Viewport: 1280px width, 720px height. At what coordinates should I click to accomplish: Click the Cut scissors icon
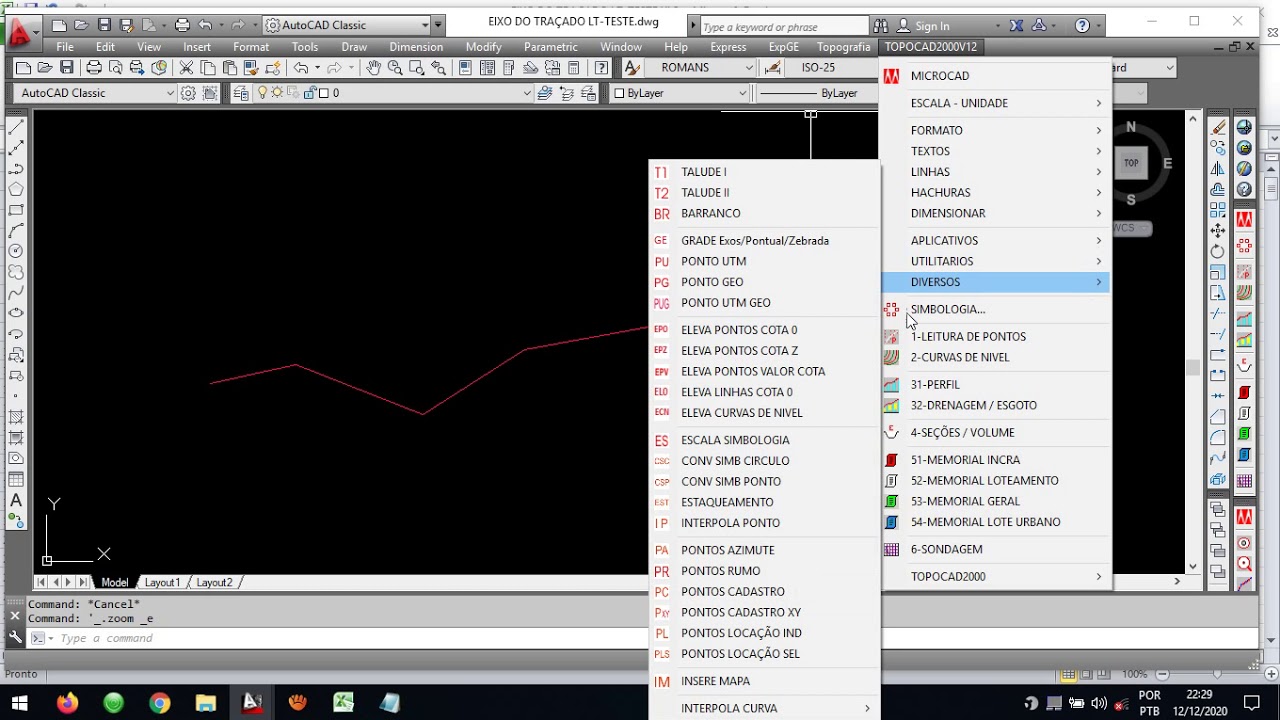(186, 67)
